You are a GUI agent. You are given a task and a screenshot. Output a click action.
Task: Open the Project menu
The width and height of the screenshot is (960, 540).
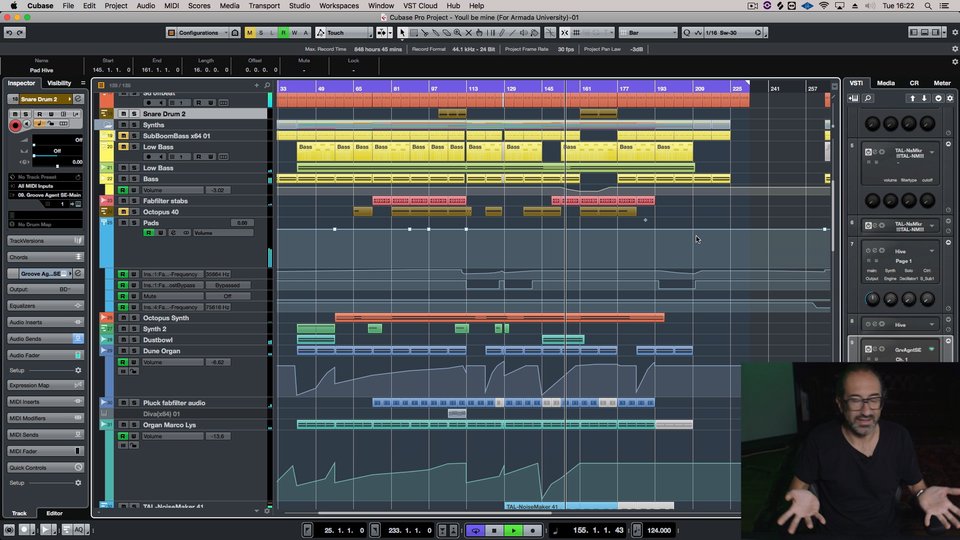[x=116, y=6]
